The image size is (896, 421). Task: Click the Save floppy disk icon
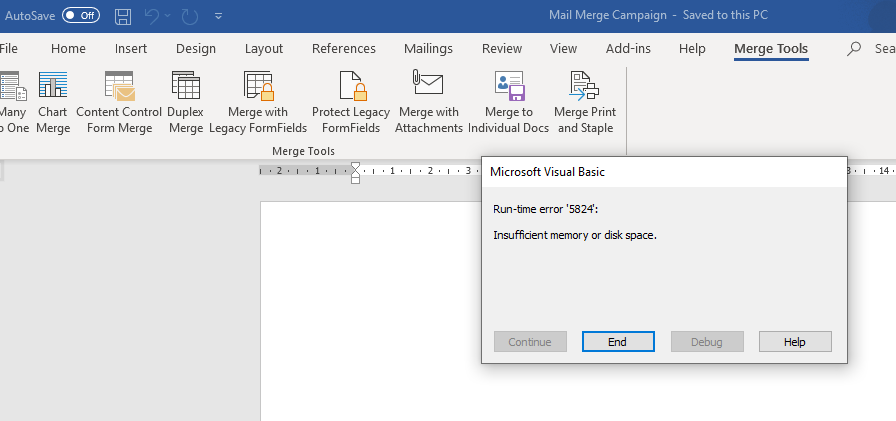tap(123, 16)
